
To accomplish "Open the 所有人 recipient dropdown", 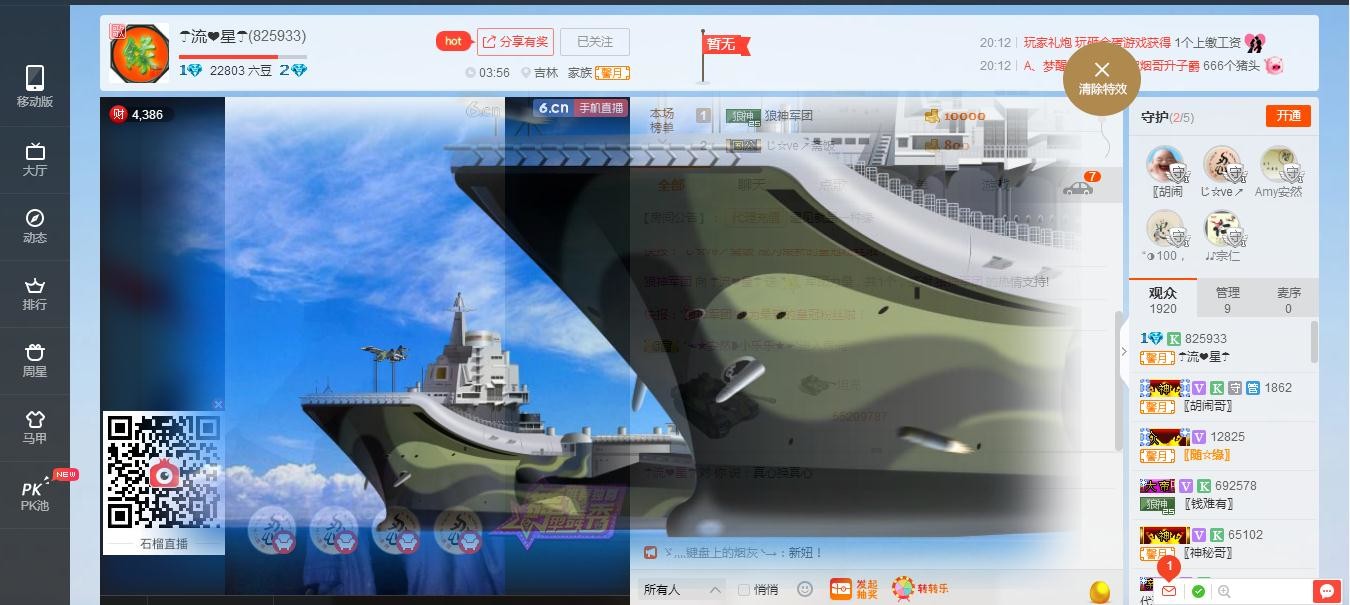I will pos(681,590).
